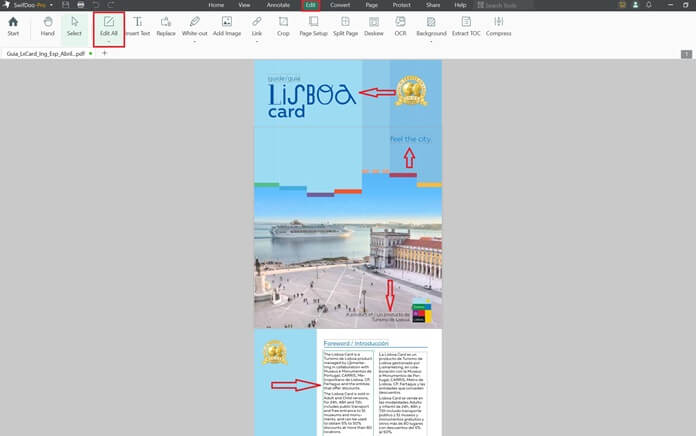This screenshot has width=696, height=436.
Task: Compress the PDF document
Action: click(498, 26)
